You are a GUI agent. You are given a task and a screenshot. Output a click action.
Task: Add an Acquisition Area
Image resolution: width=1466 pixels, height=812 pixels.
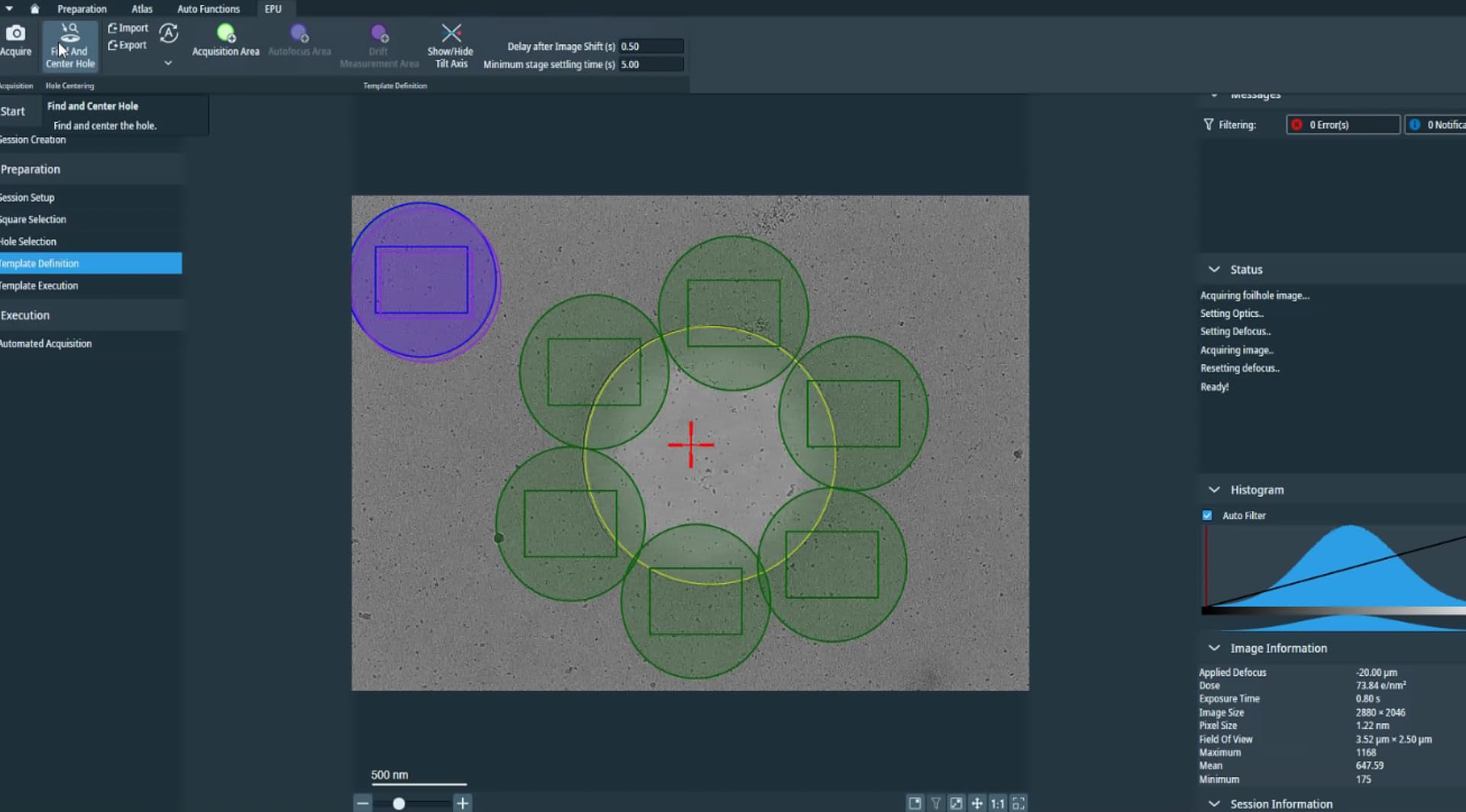225,40
